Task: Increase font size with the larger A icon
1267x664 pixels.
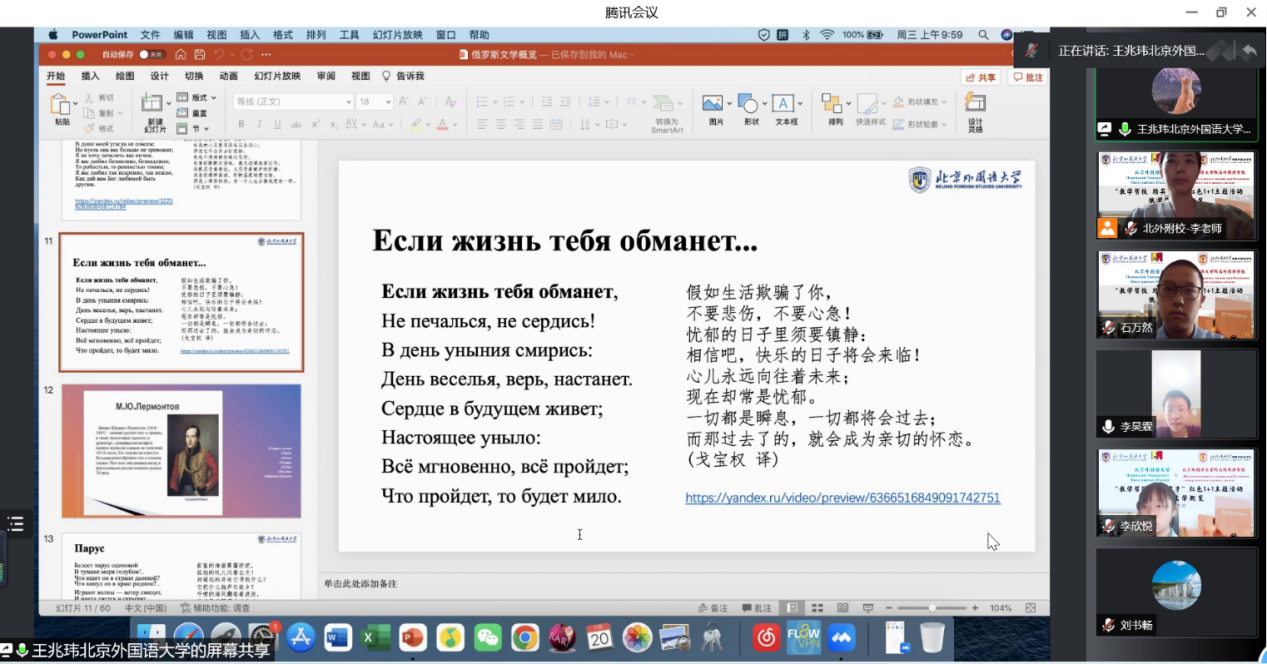Action: (x=402, y=101)
